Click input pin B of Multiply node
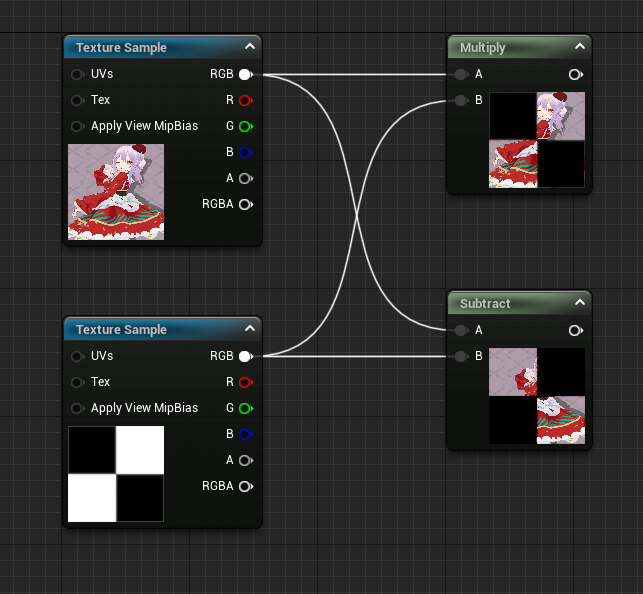The width and height of the screenshot is (643, 594). point(461,100)
